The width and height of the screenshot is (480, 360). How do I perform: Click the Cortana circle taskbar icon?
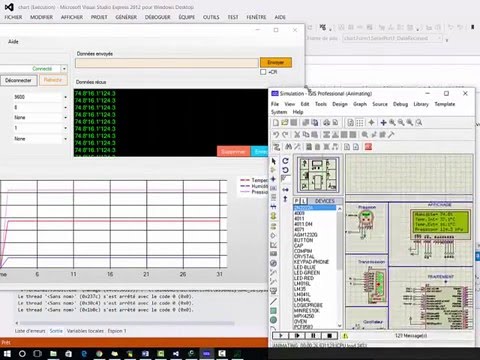pos(22,353)
